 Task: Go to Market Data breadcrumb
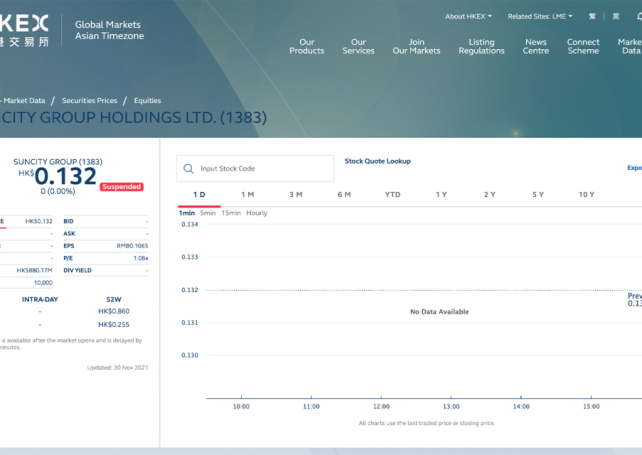point(24,100)
